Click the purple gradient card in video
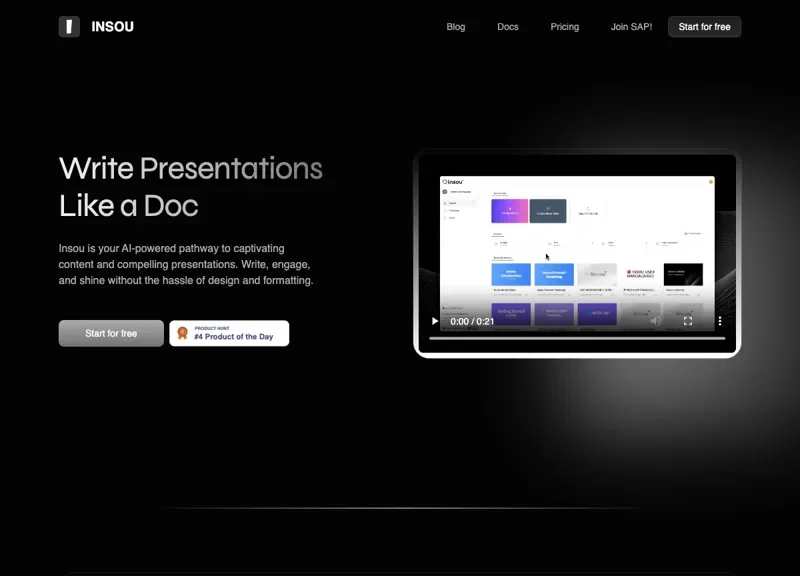This screenshot has height=576, width=800. (x=510, y=211)
